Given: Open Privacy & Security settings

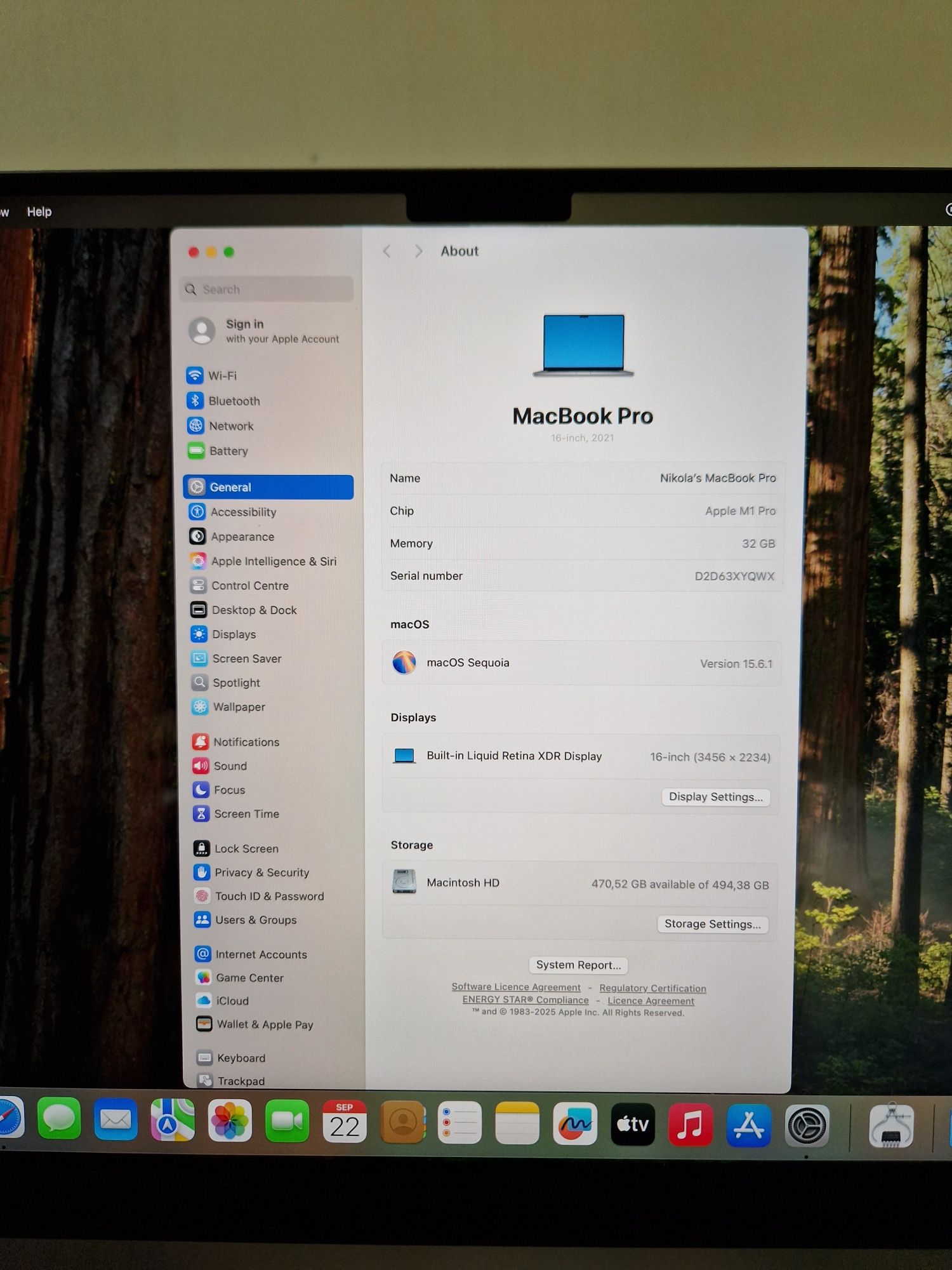Looking at the screenshot, I should 251,872.
